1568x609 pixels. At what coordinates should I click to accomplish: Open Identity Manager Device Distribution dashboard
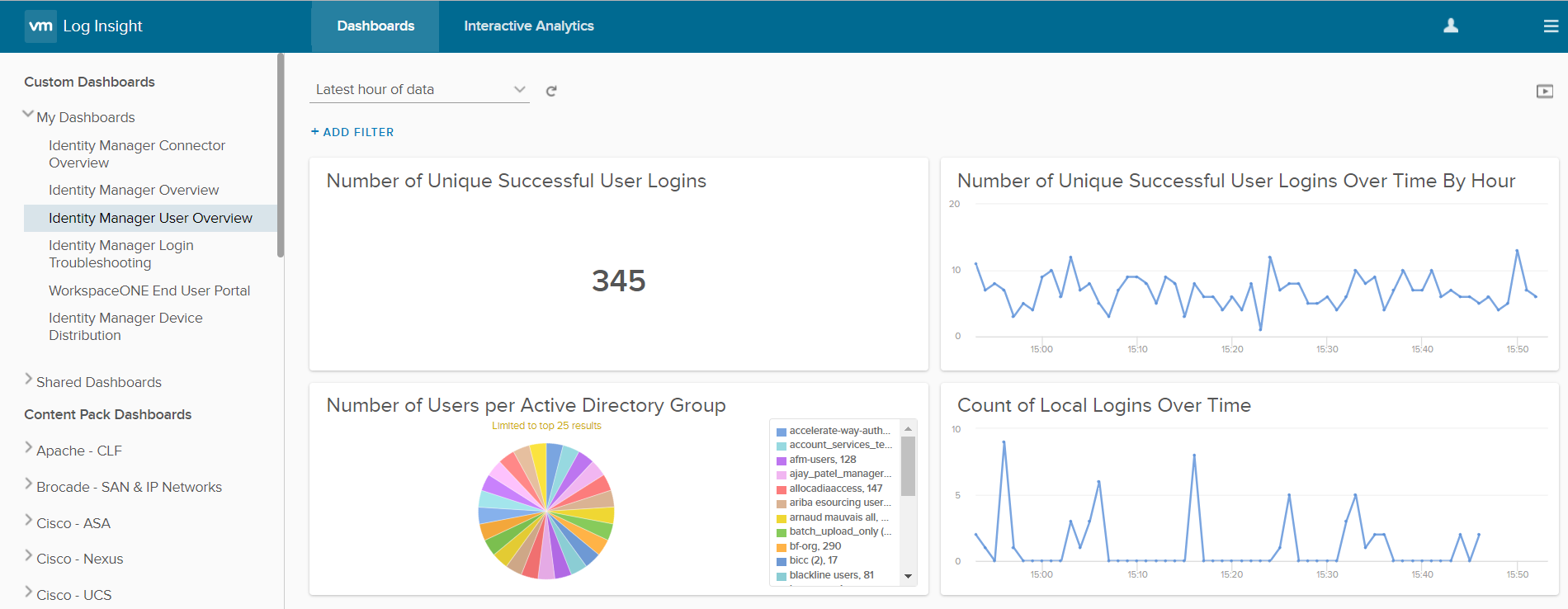[125, 327]
